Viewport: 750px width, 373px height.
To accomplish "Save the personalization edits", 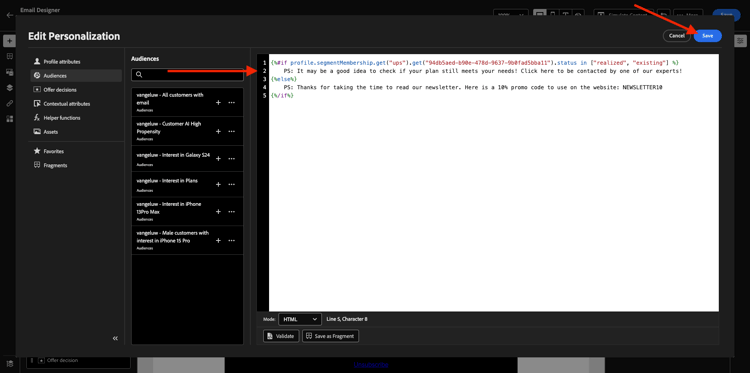I will [x=707, y=36].
